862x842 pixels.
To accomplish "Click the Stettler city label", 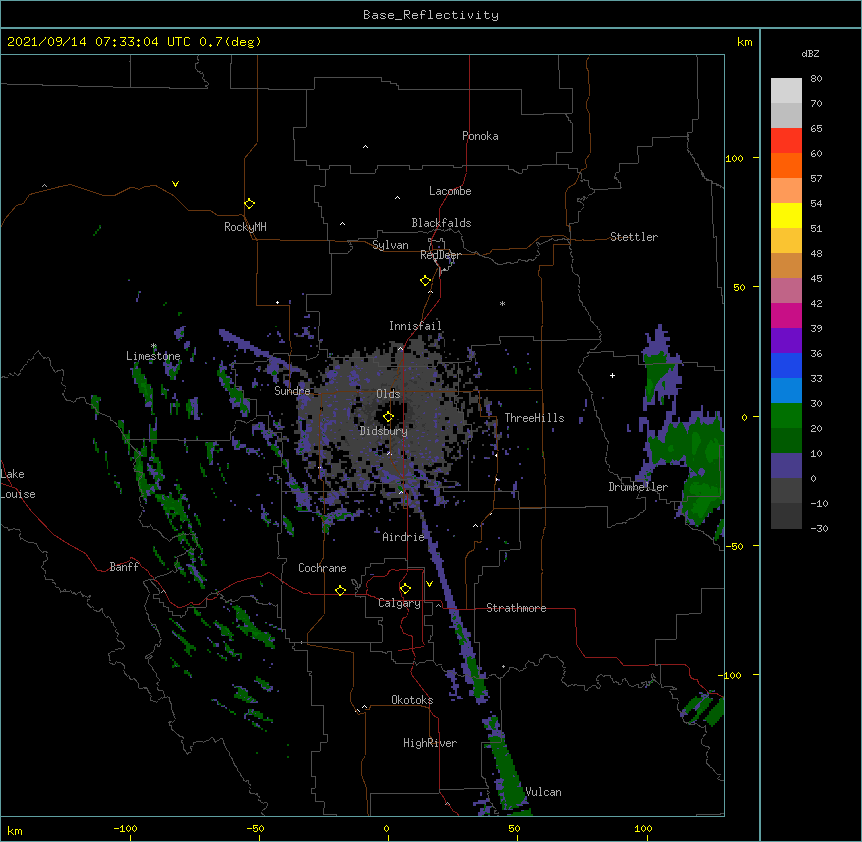I will 634,237.
